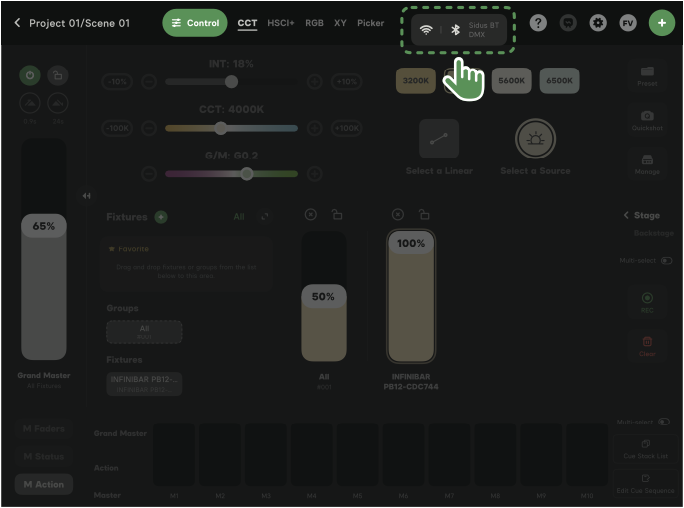Image resolution: width=684 pixels, height=508 pixels.
Task: Click the green plus add button
Action: 662,23
